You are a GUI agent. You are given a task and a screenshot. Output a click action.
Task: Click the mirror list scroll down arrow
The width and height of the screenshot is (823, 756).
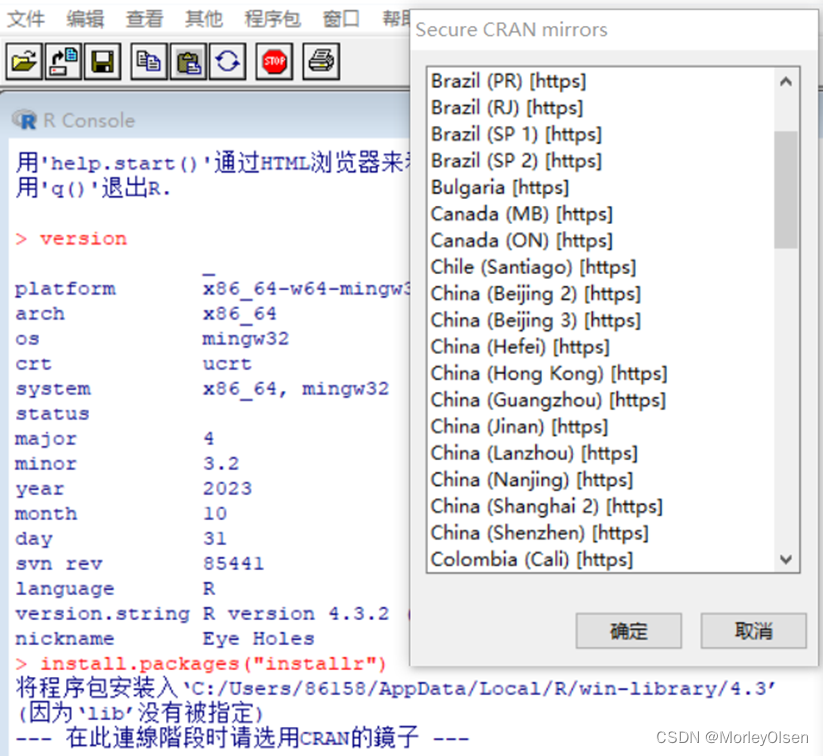[x=786, y=559]
